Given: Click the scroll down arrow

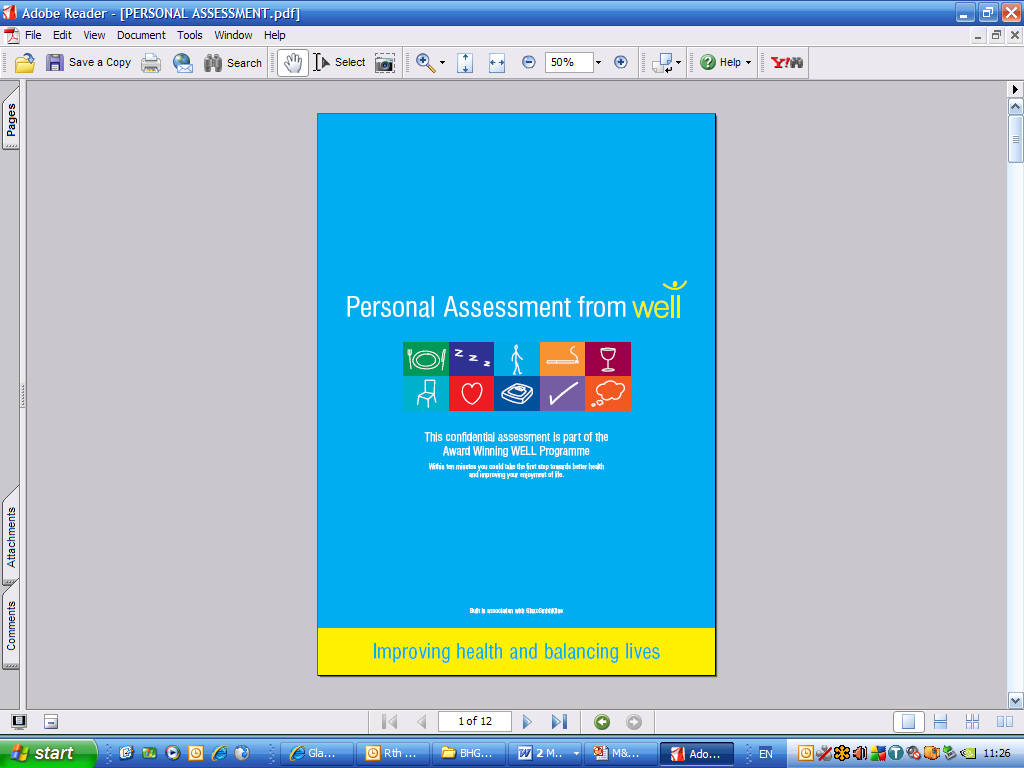Looking at the screenshot, I should point(1016,700).
